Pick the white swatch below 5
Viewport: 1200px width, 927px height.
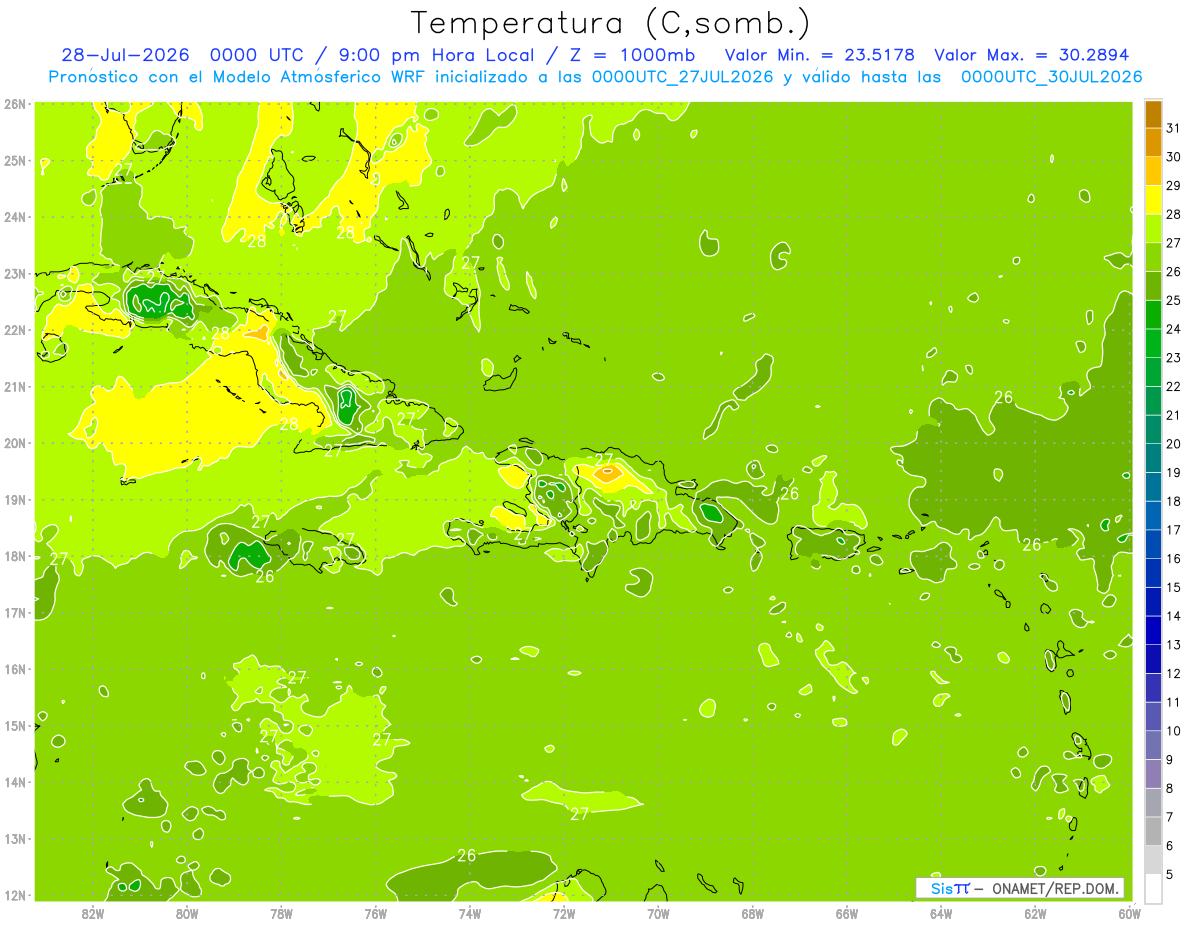1153,888
